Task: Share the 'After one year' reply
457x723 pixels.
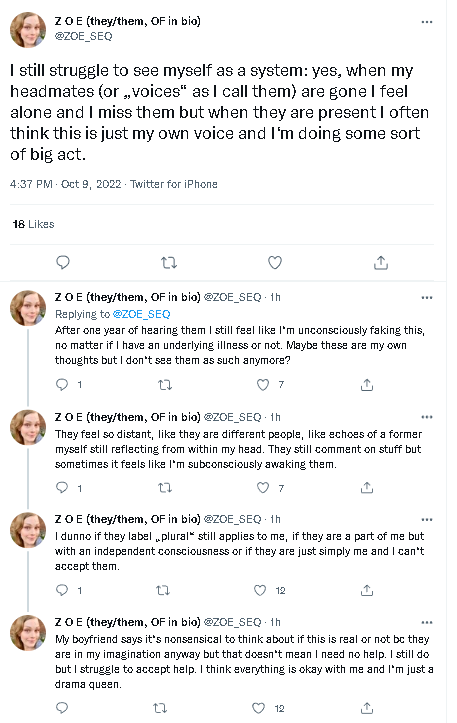Action: pyautogui.click(x=367, y=385)
